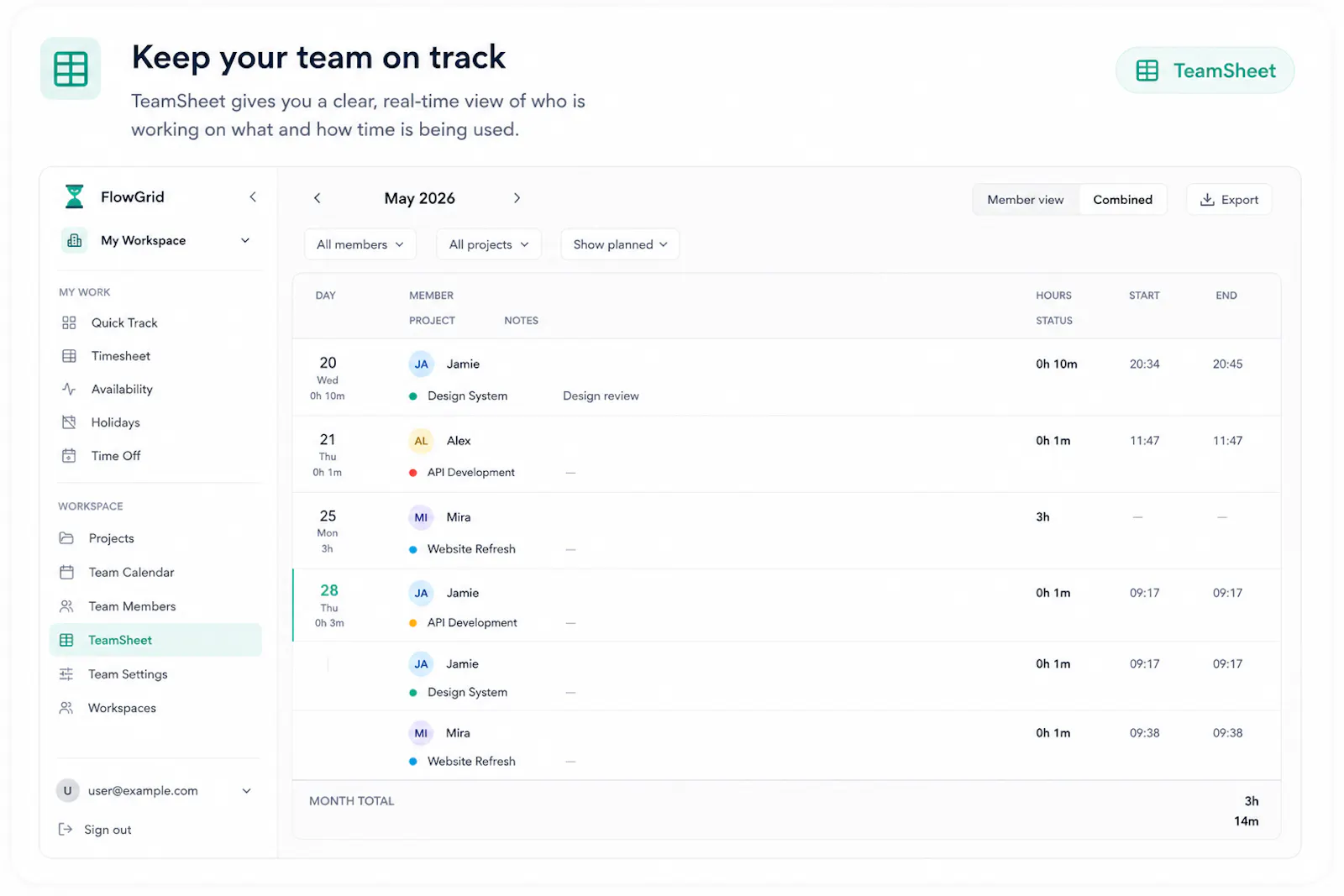1344x896 pixels.
Task: Click the HOURS column header
Action: pos(1053,296)
